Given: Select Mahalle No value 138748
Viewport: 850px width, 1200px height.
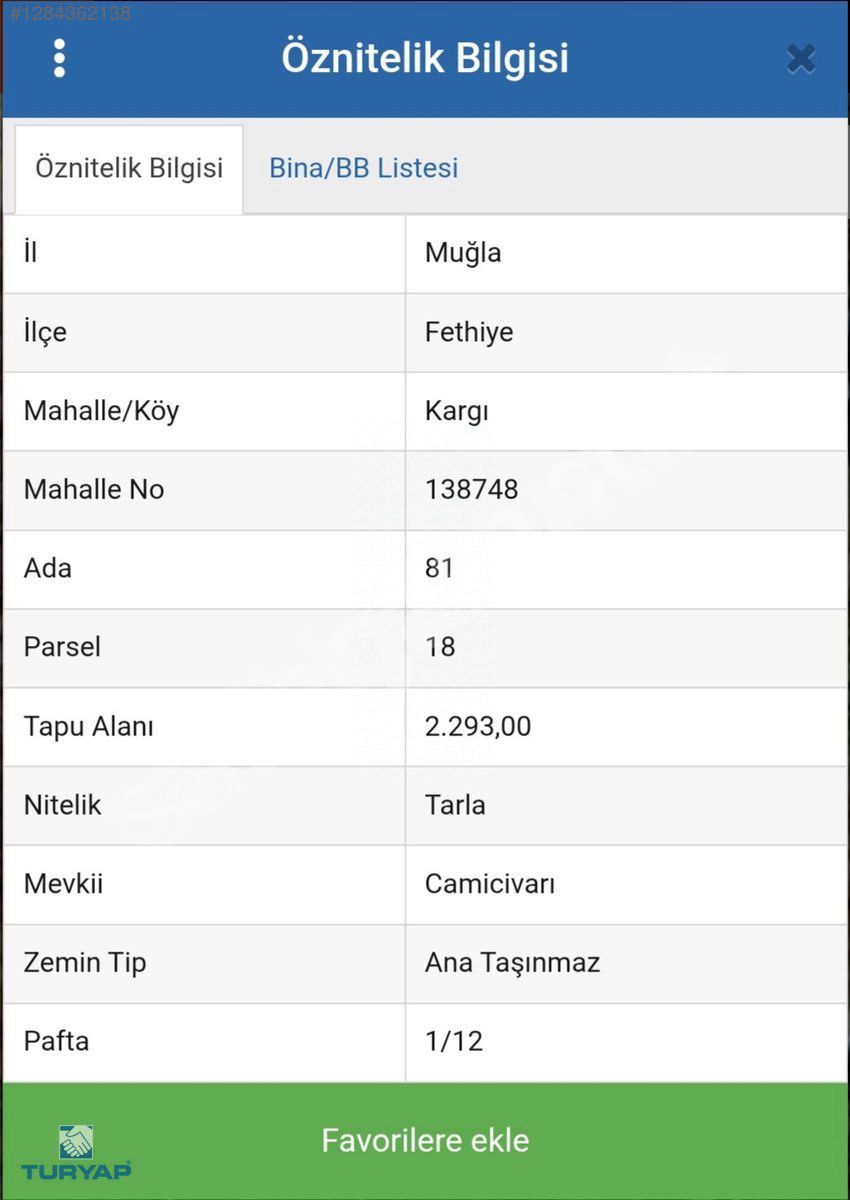Looking at the screenshot, I should pyautogui.click(x=471, y=490).
